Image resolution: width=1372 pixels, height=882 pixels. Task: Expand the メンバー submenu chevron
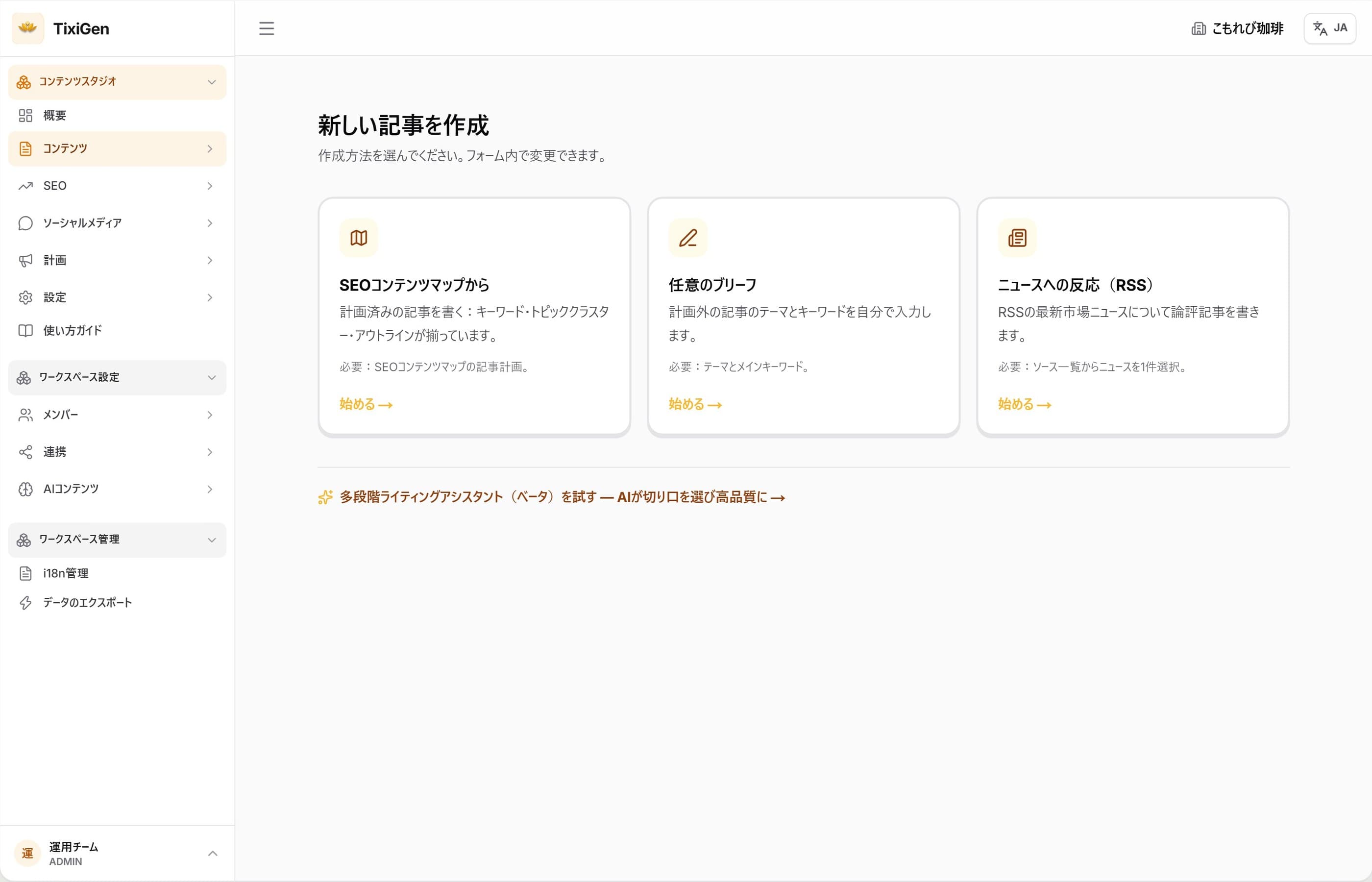tap(210, 415)
